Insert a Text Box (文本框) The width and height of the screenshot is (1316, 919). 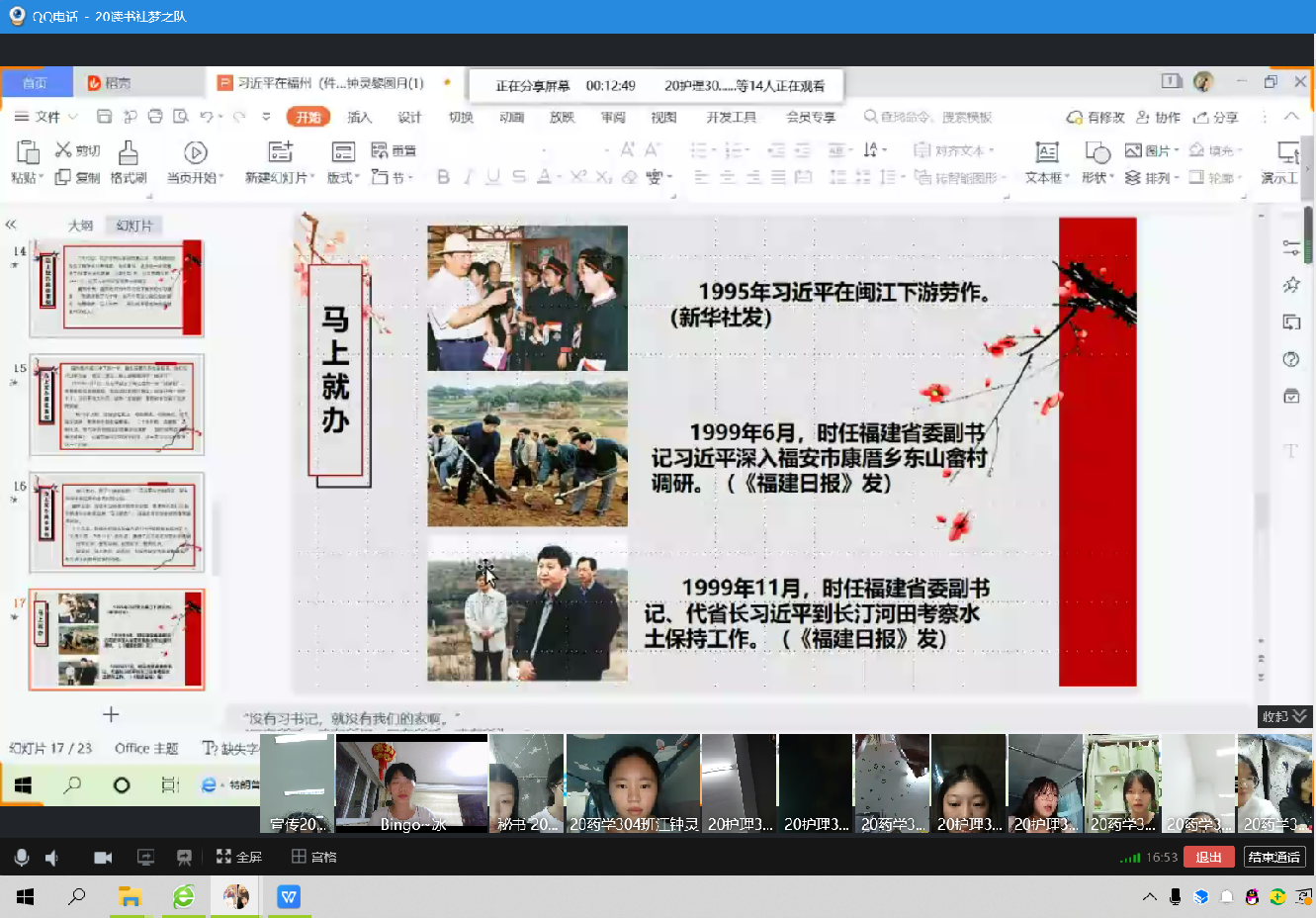click(1046, 162)
